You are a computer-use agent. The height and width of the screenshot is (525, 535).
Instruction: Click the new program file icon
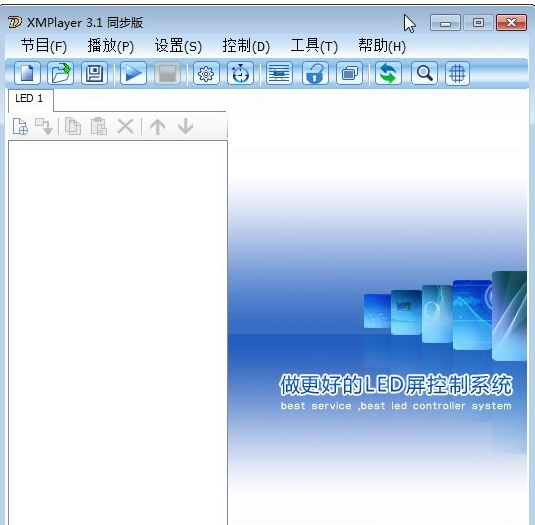pyautogui.click(x=27, y=73)
